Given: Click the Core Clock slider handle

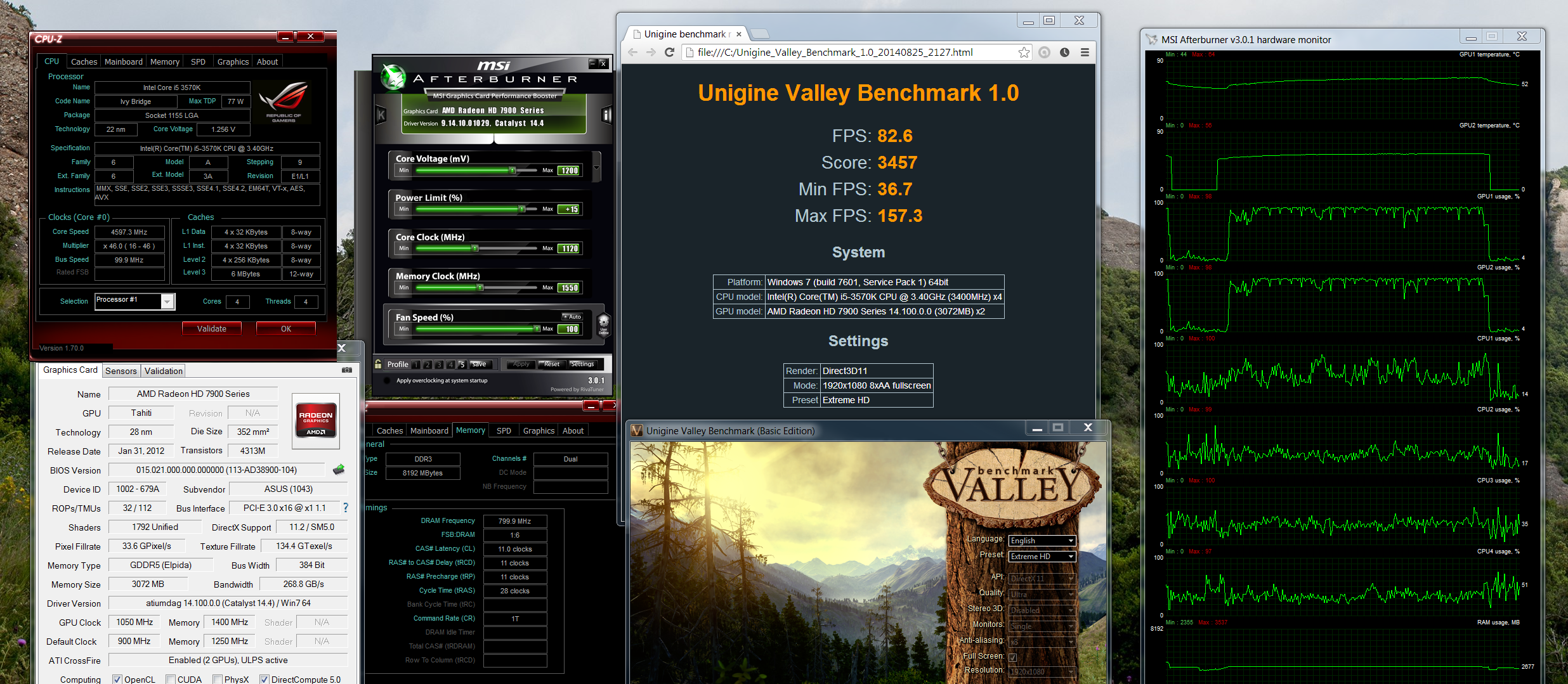Looking at the screenshot, I should (474, 248).
